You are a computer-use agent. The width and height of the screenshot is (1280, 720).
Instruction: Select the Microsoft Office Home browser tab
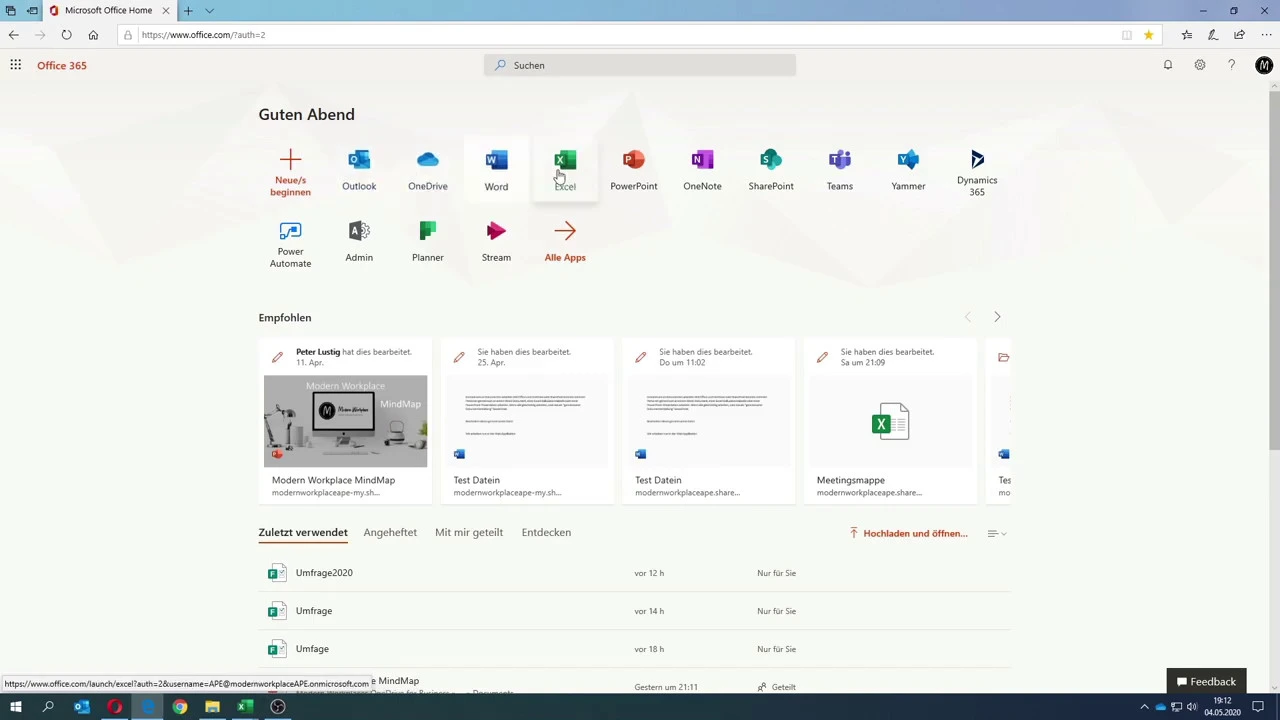point(108,10)
